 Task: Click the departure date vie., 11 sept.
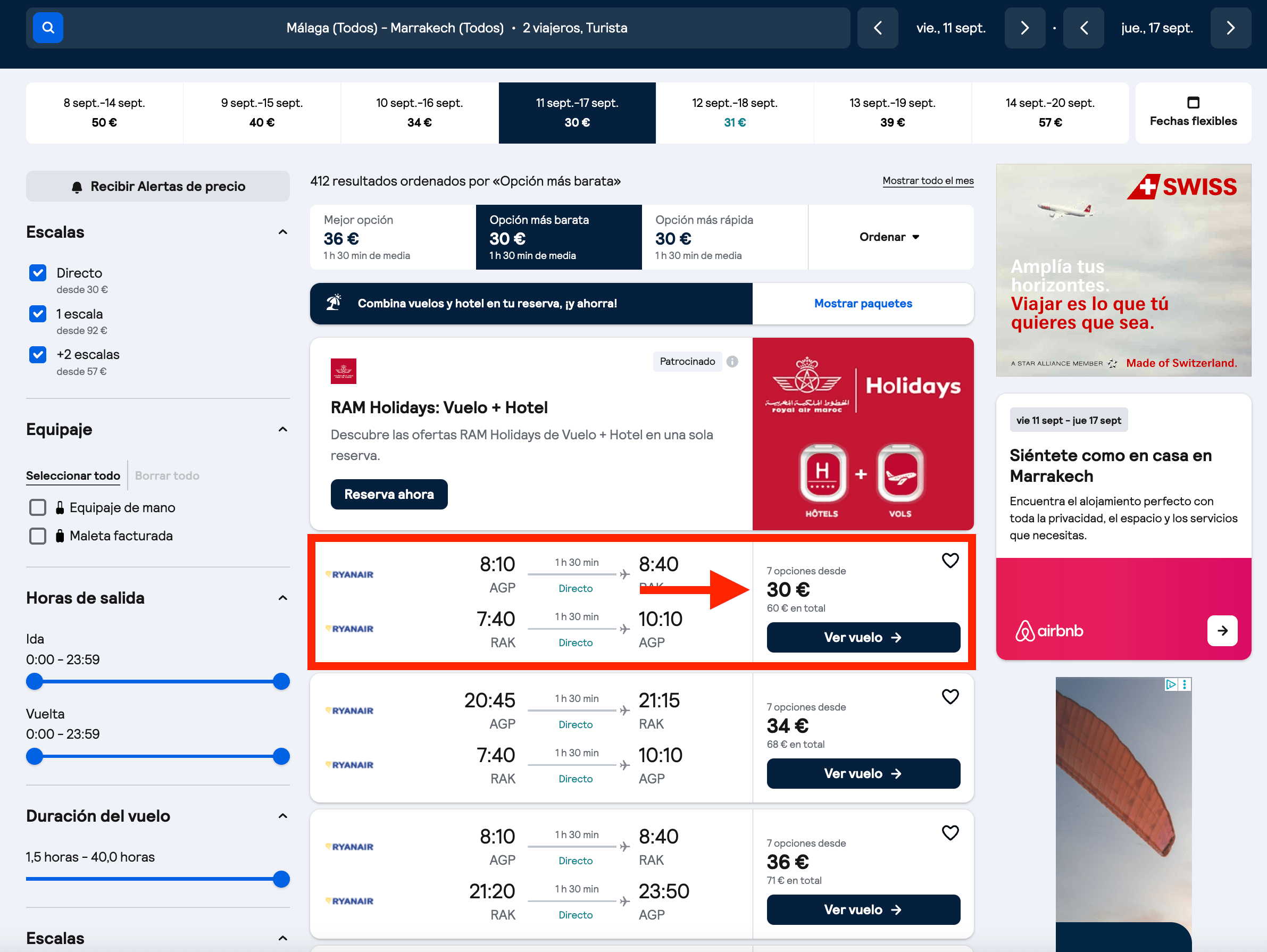(951, 28)
